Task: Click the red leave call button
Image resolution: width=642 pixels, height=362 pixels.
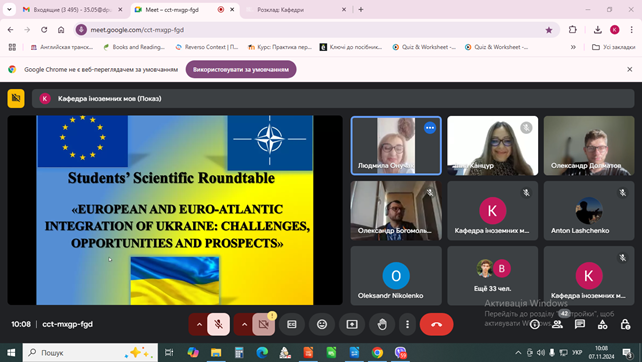Action: click(x=436, y=324)
